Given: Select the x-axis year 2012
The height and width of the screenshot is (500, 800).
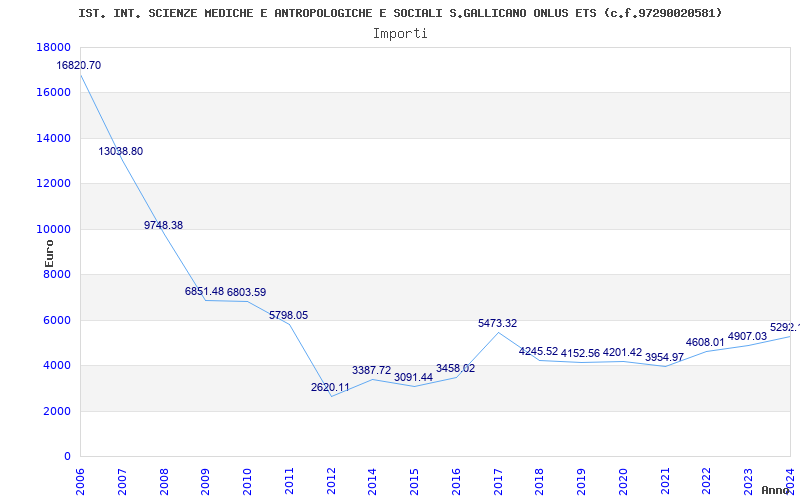Looking at the screenshot, I should pos(331,481).
